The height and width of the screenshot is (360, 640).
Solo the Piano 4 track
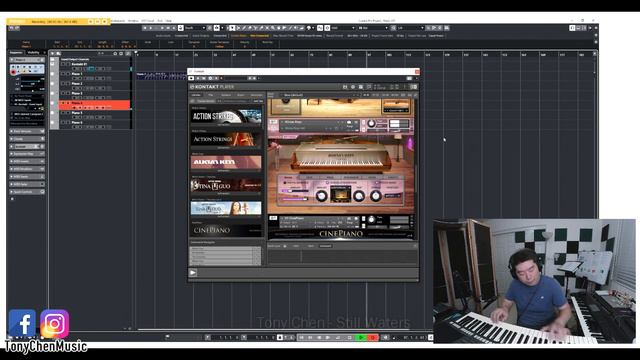(68, 103)
